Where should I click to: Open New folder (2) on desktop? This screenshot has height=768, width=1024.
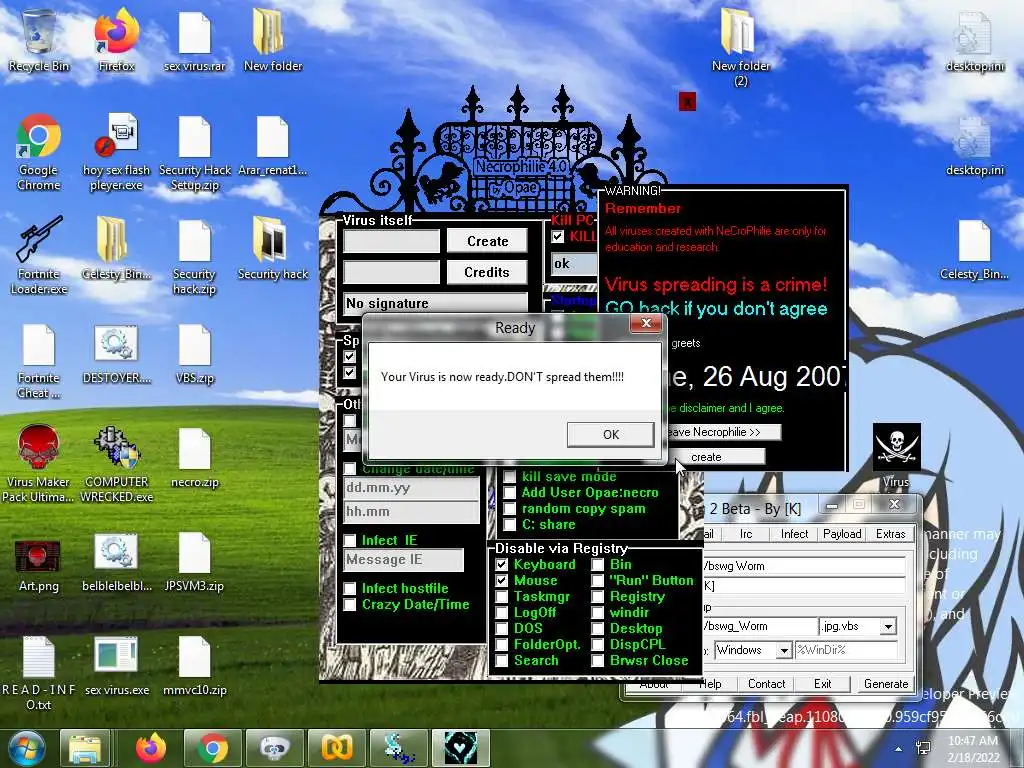(740, 47)
